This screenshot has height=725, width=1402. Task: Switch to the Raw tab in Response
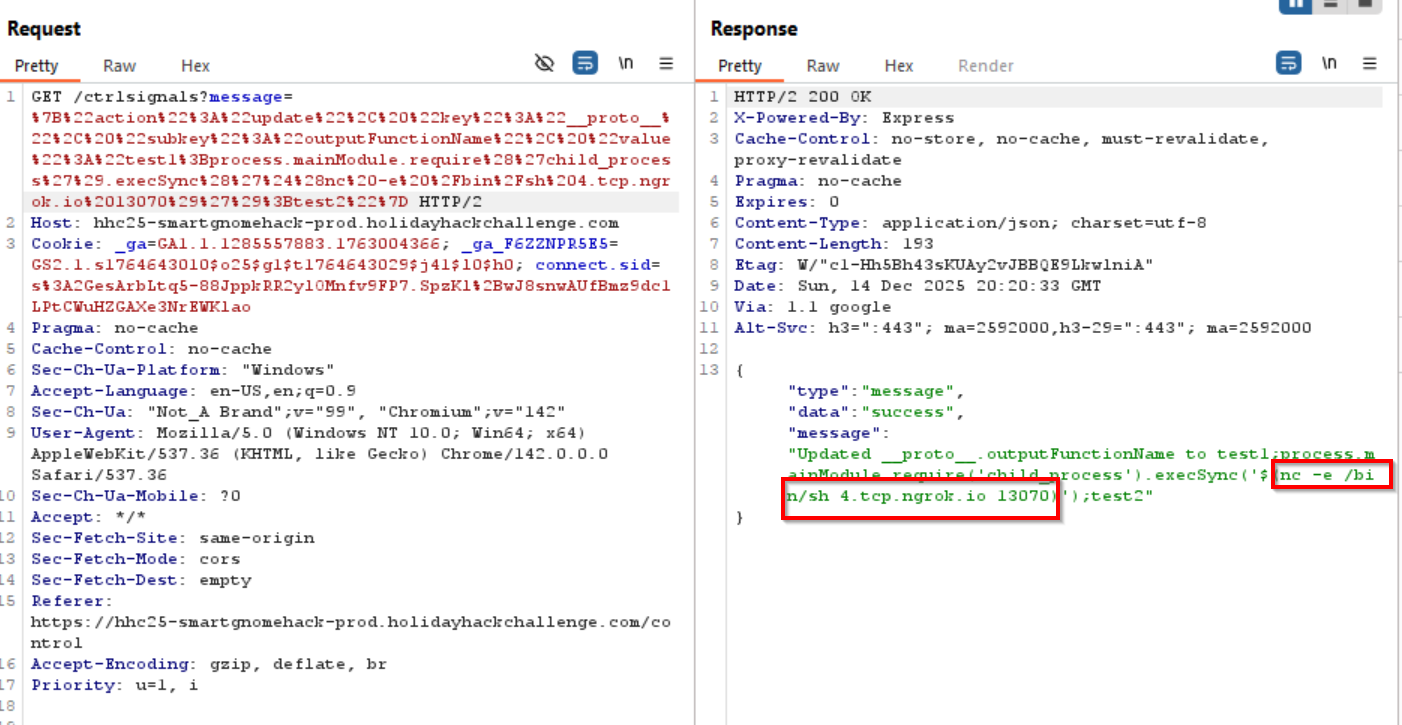click(x=823, y=66)
